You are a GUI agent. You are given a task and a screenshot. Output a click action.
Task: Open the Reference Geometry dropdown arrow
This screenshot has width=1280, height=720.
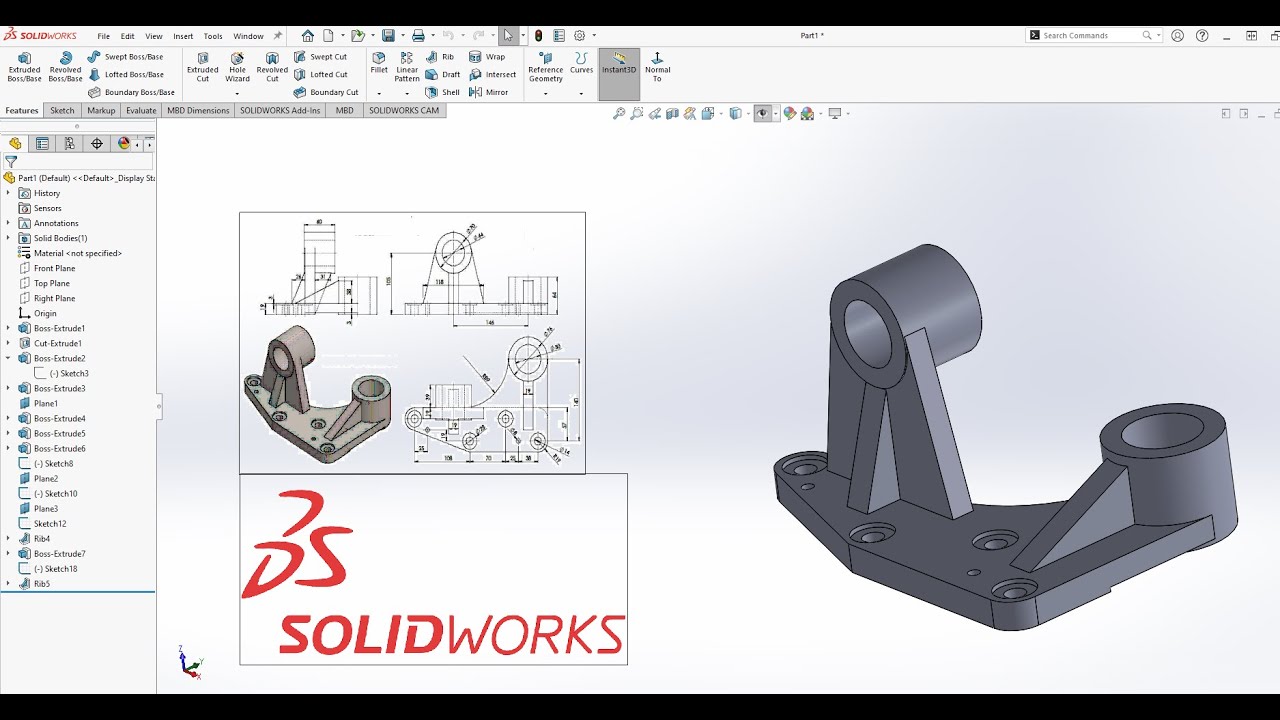[546, 93]
